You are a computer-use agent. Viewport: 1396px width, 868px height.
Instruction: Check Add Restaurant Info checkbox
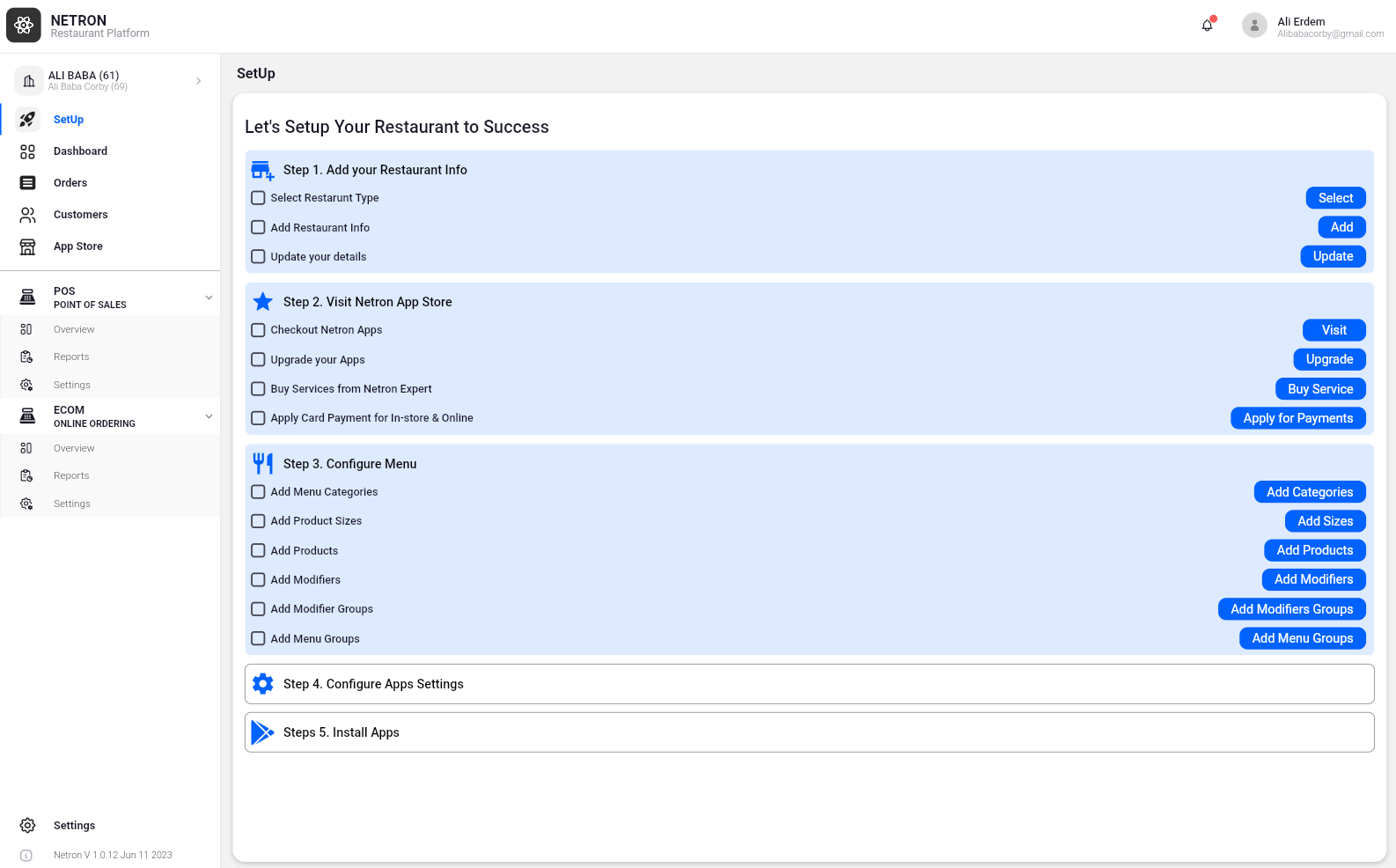coord(258,227)
